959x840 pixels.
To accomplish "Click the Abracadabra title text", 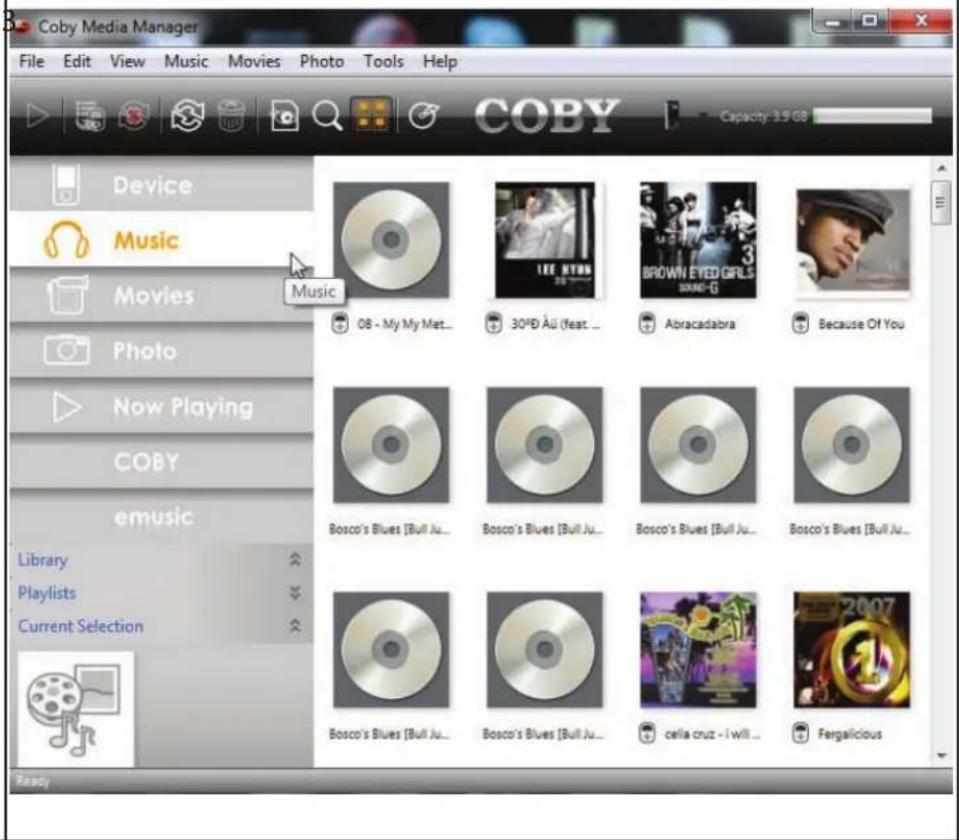I will (700, 324).
